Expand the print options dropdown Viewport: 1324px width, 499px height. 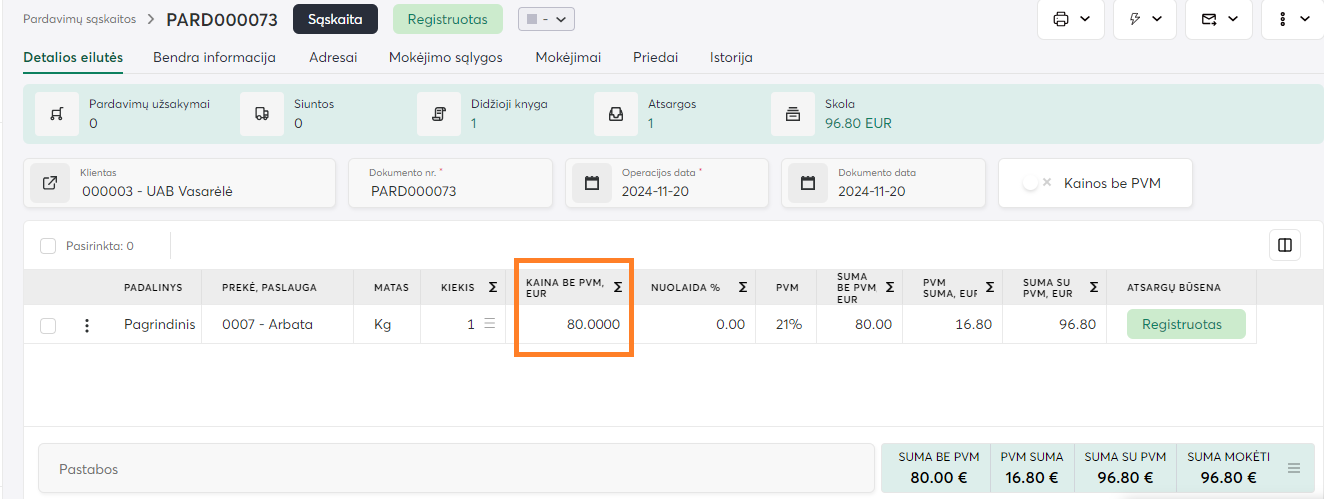1070,19
